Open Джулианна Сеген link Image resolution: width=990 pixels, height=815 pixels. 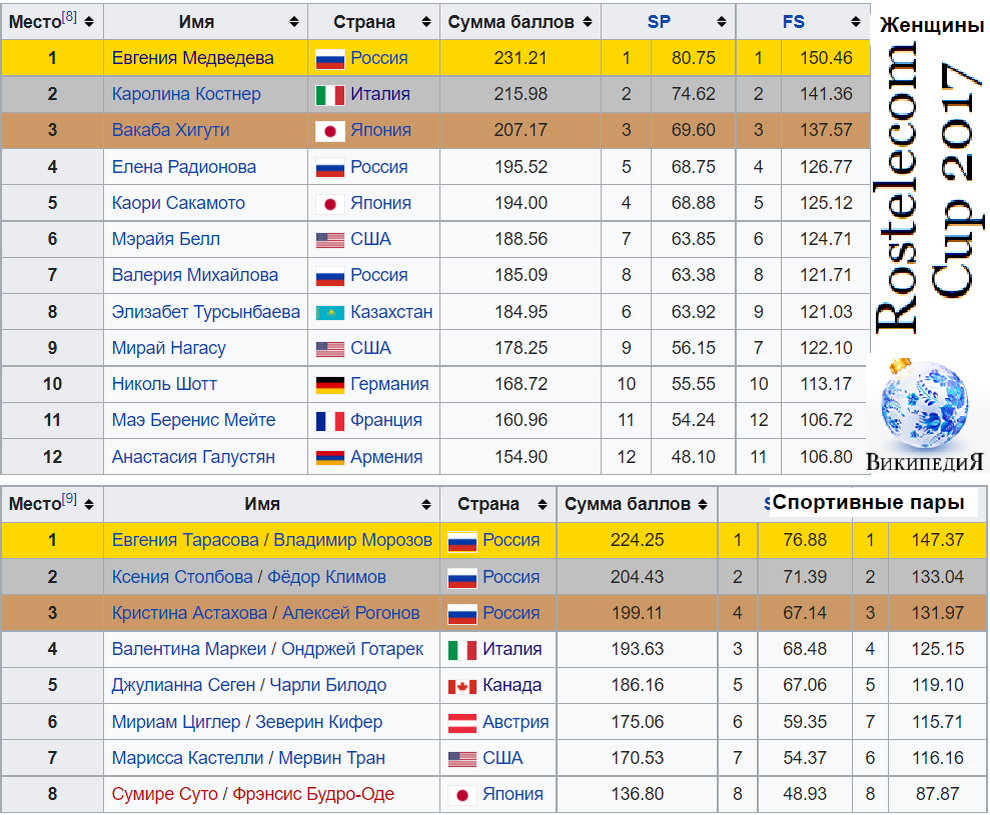pyautogui.click(x=183, y=685)
